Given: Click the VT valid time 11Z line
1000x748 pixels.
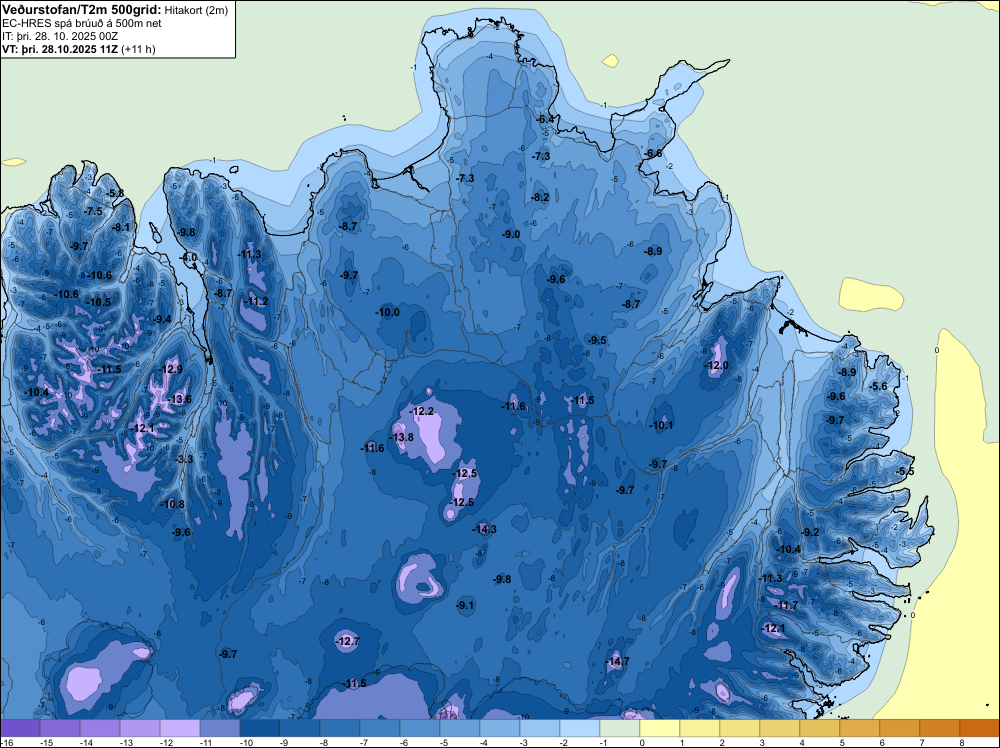Looking at the screenshot, I should click(60, 49).
